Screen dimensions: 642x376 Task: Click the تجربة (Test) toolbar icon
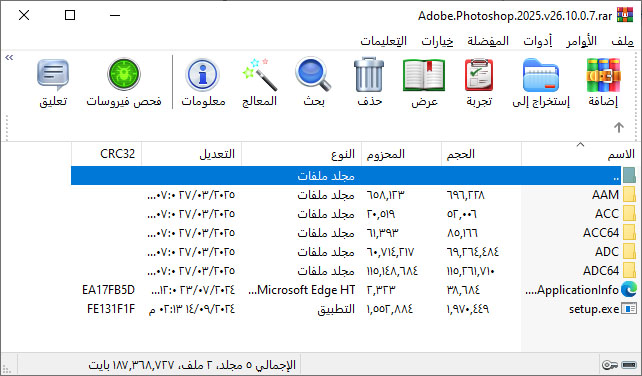479,75
